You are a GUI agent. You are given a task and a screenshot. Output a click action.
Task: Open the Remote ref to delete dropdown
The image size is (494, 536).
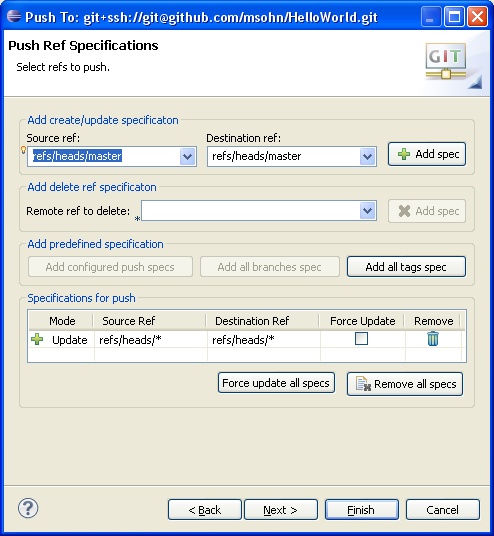tap(368, 211)
